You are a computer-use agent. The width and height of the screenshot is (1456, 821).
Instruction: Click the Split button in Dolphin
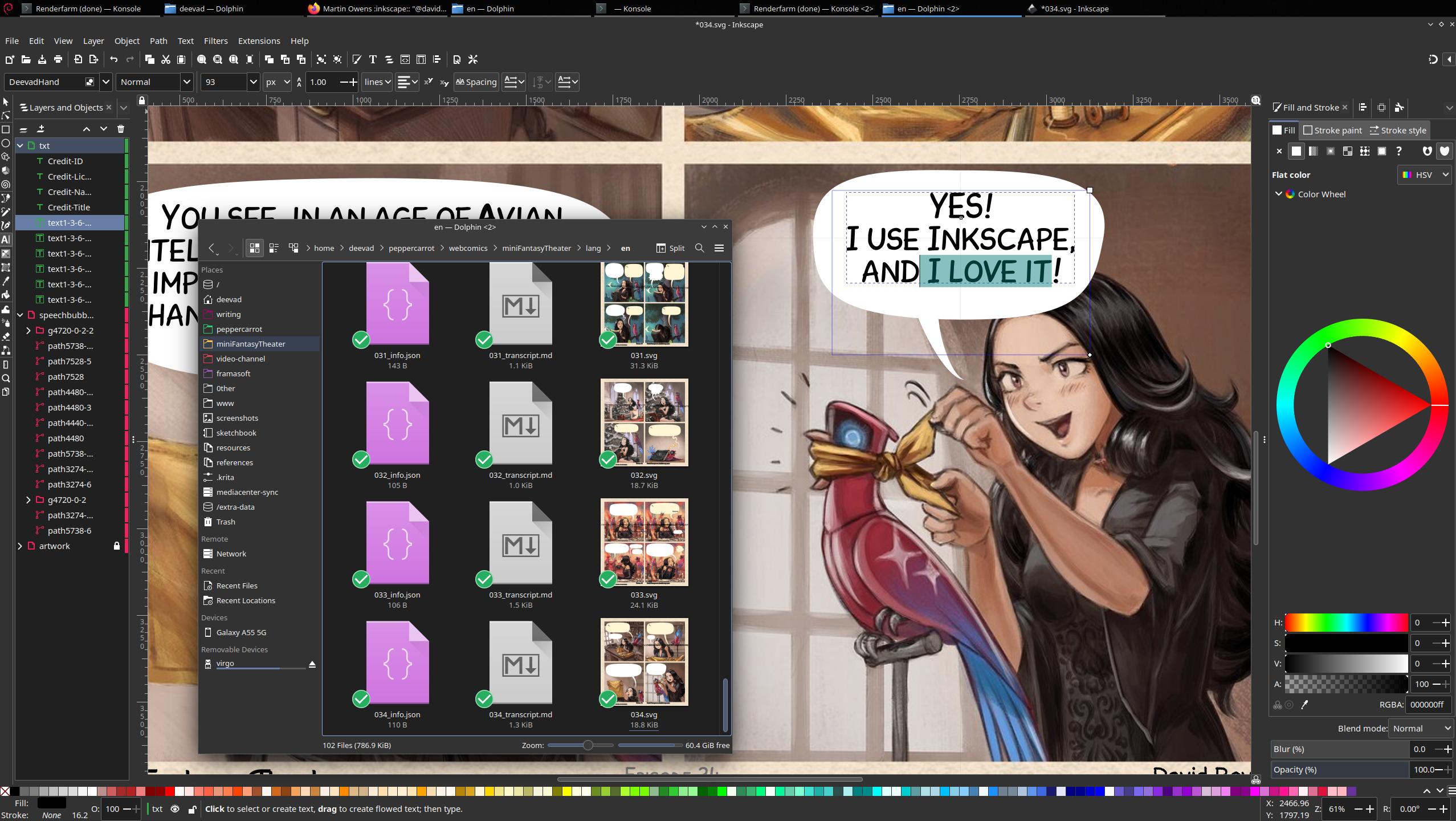click(x=670, y=248)
